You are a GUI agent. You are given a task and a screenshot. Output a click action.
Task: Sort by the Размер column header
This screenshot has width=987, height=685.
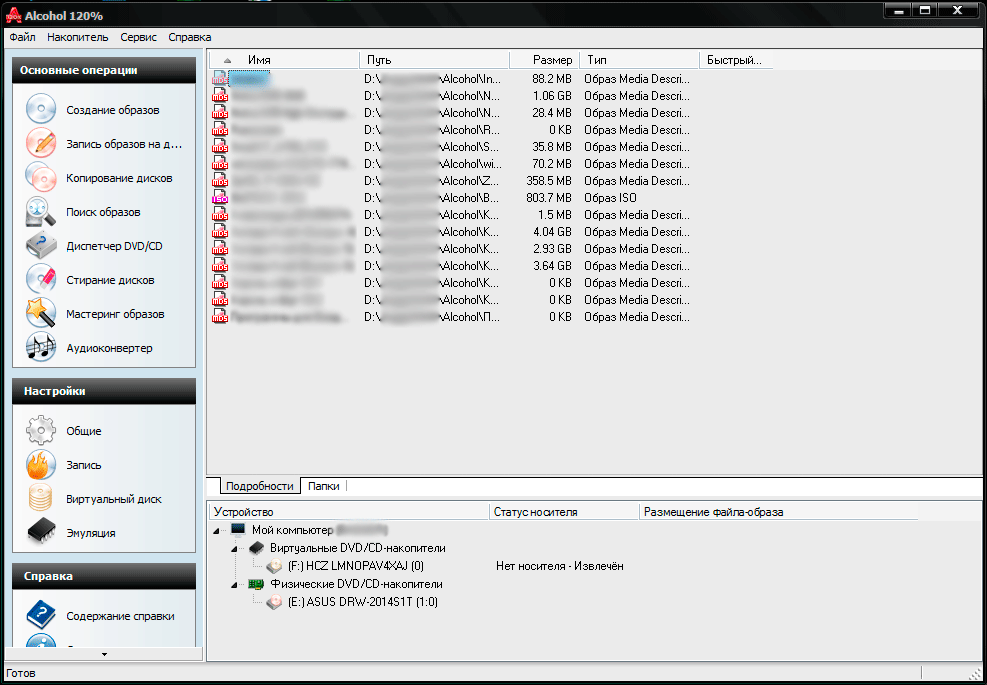pyautogui.click(x=544, y=60)
